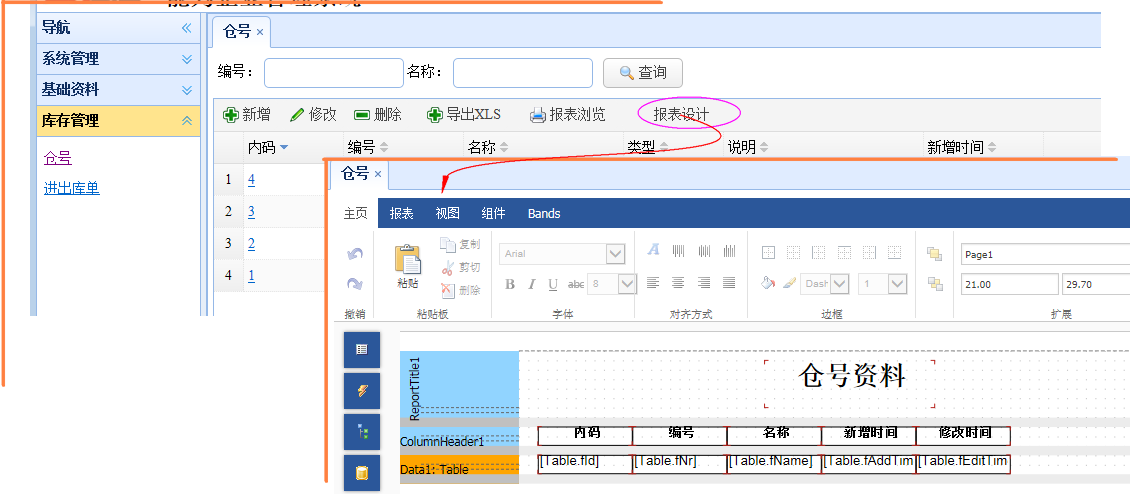Click the green plus icon beside 新增
1130x494 pixels.
tap(231, 115)
